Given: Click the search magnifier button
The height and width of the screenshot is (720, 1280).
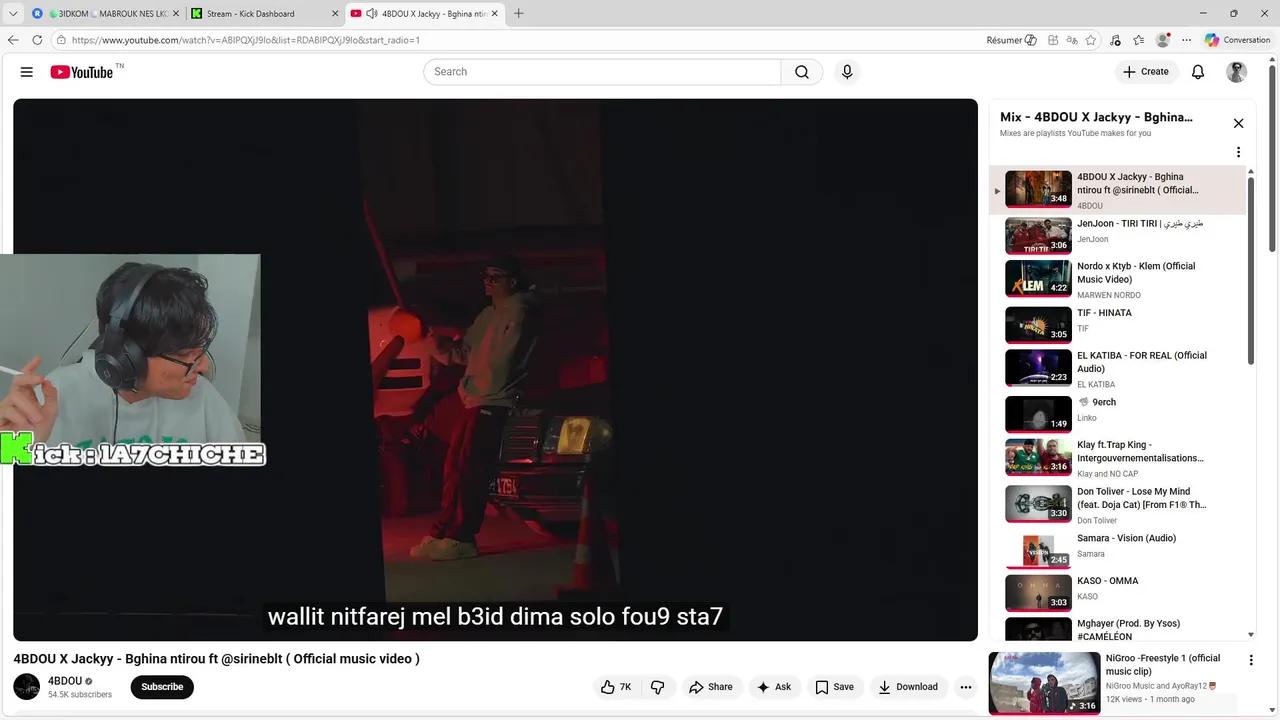Looking at the screenshot, I should click(x=802, y=72).
